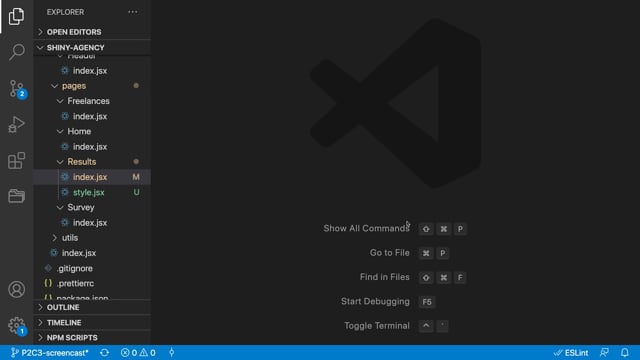
Task: Open the .prettierrc file
Action: 92,283
